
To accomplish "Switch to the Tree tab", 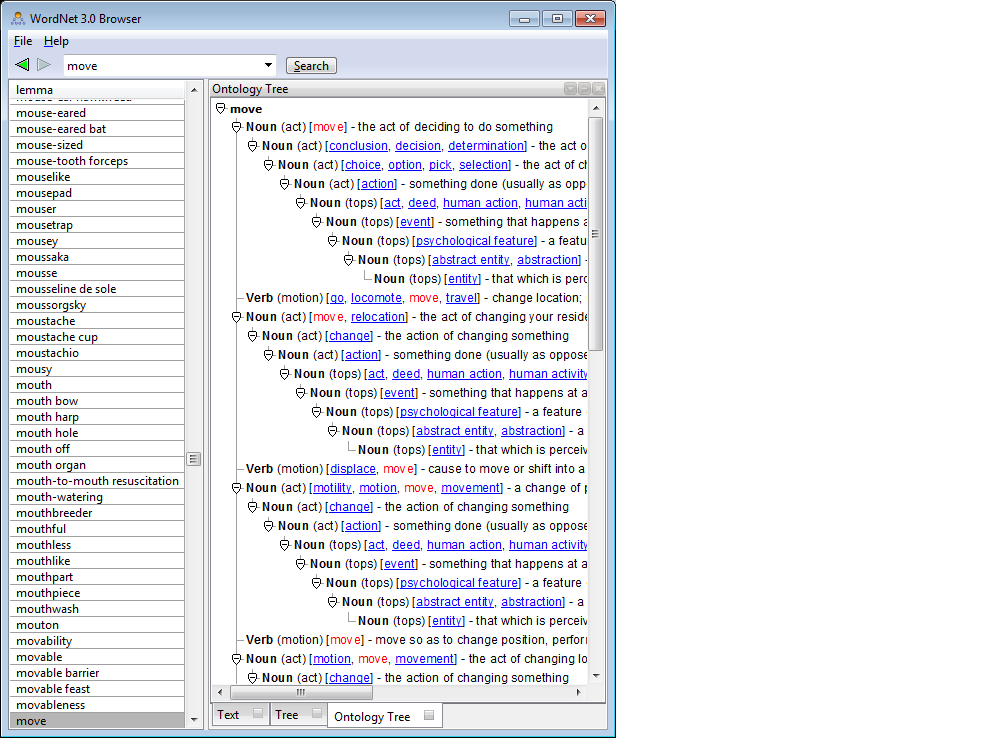I will pyautogui.click(x=298, y=714).
